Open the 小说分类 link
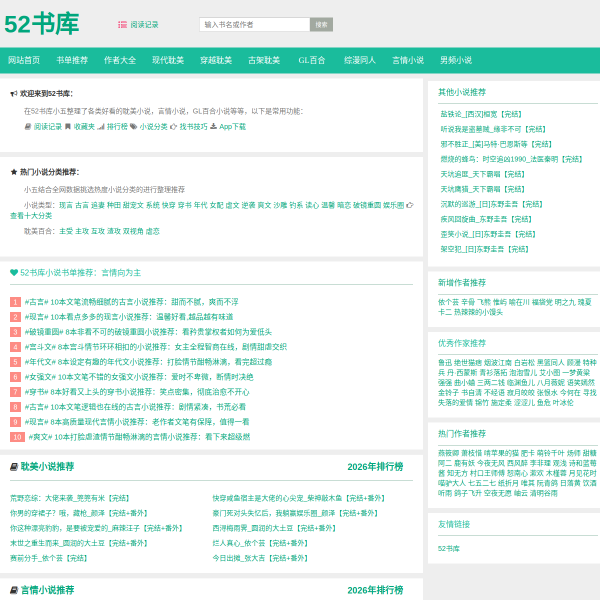The height and width of the screenshot is (600, 600). click(153, 127)
